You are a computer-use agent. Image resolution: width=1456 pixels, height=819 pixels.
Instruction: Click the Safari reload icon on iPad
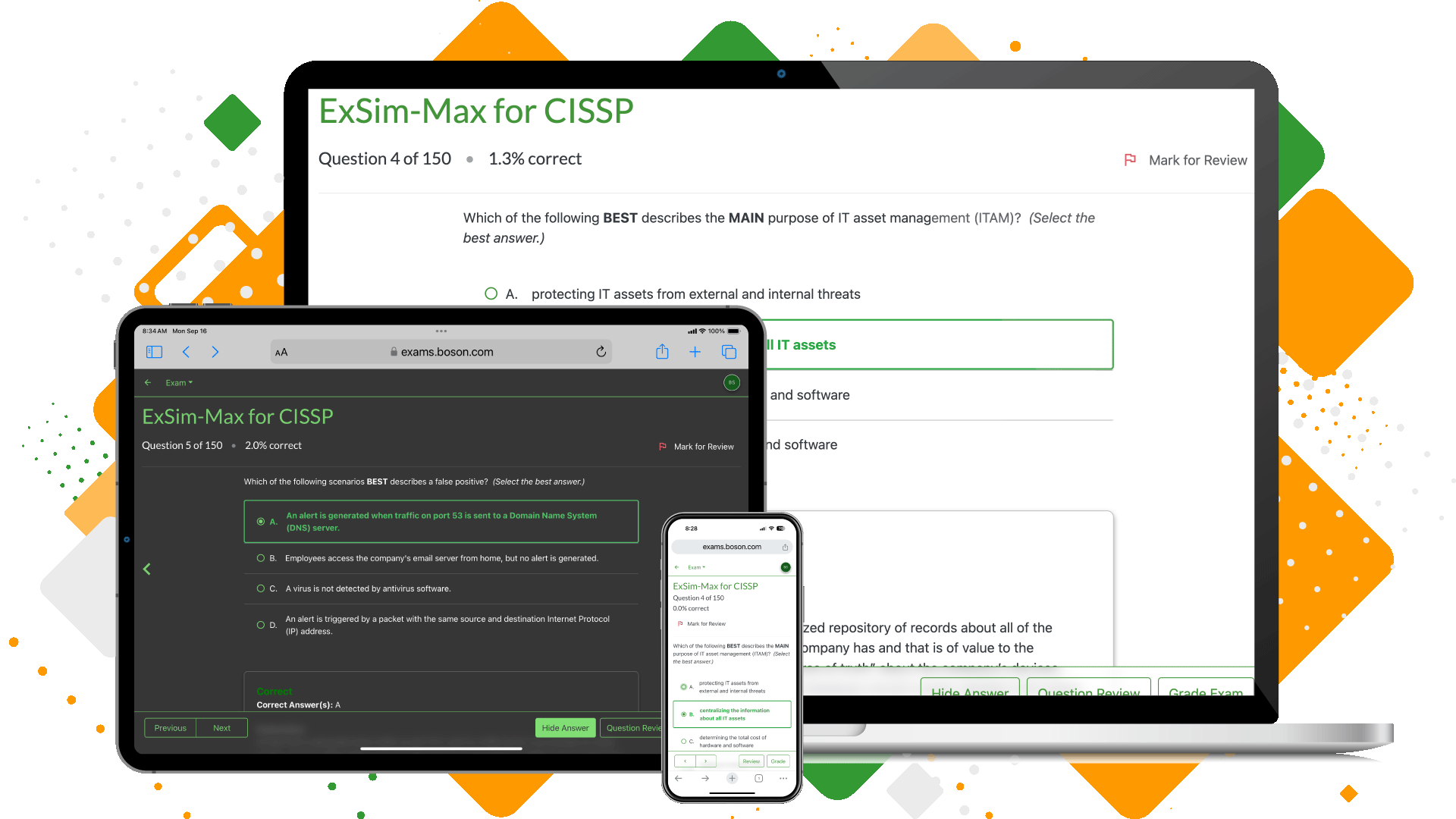point(601,351)
